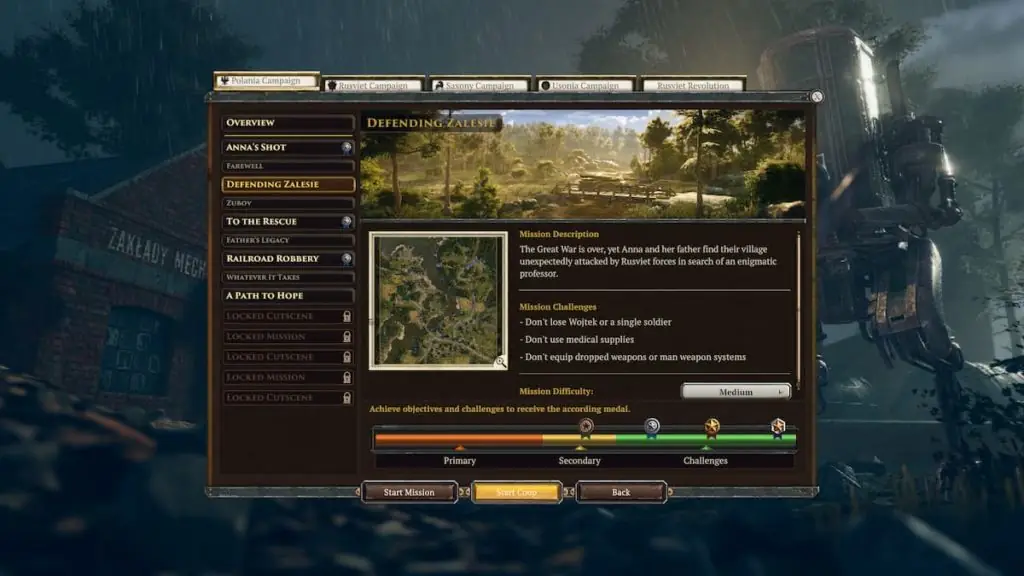
Task: Select the A Path to Hope mission
Action: click(x=288, y=296)
